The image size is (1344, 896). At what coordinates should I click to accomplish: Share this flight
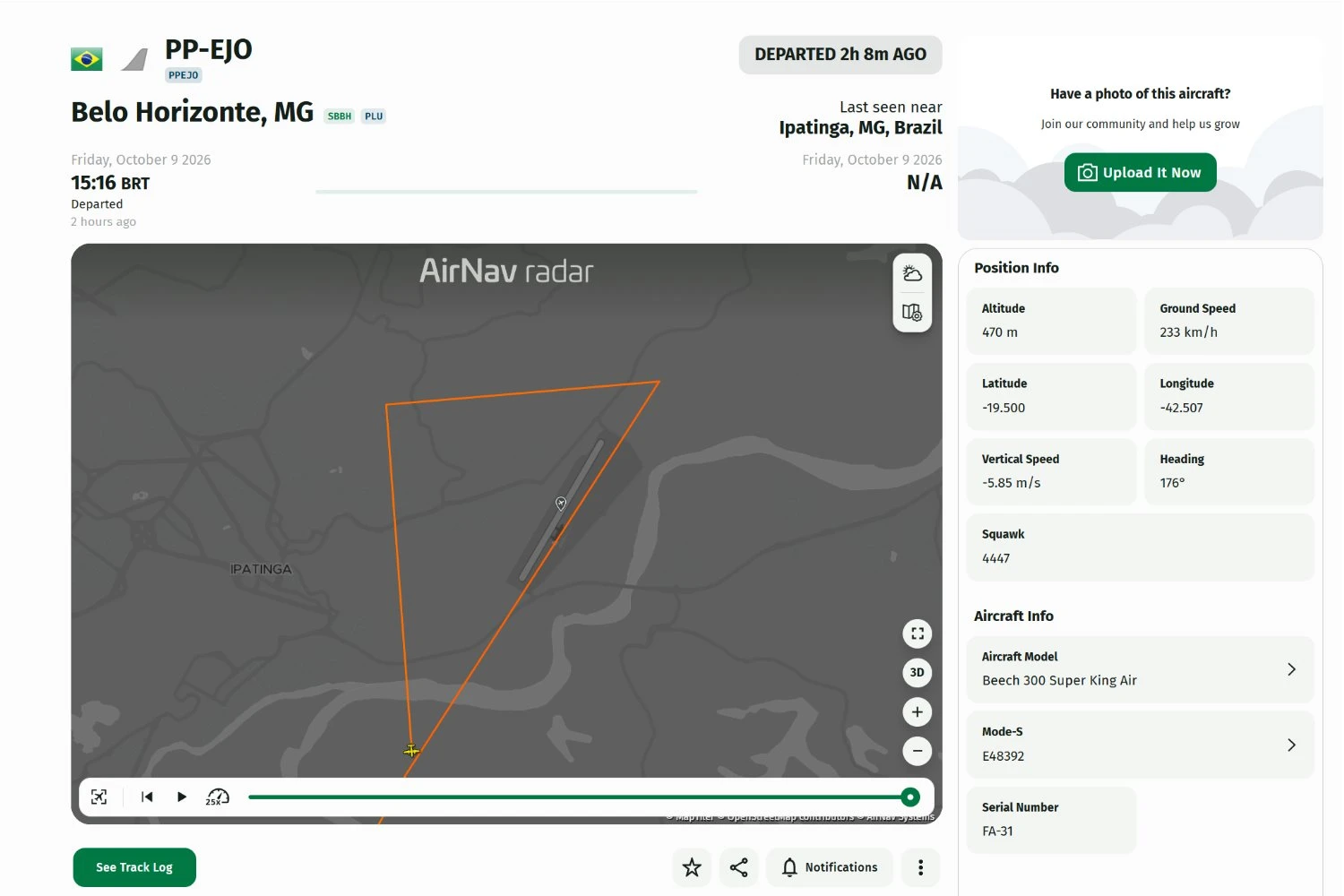tap(739, 867)
